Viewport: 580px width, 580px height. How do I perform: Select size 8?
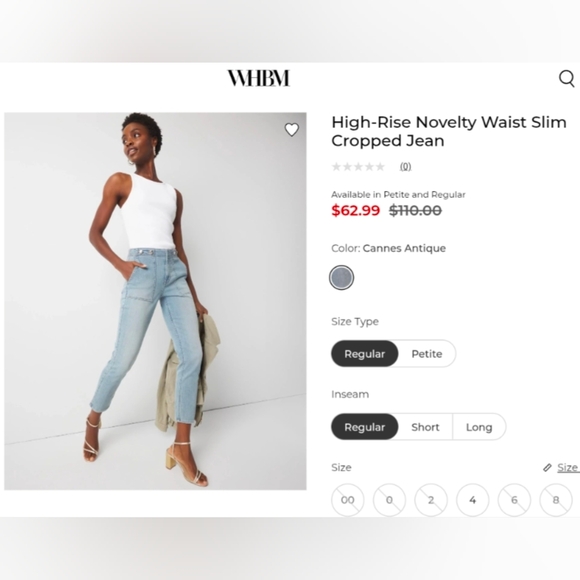556,500
